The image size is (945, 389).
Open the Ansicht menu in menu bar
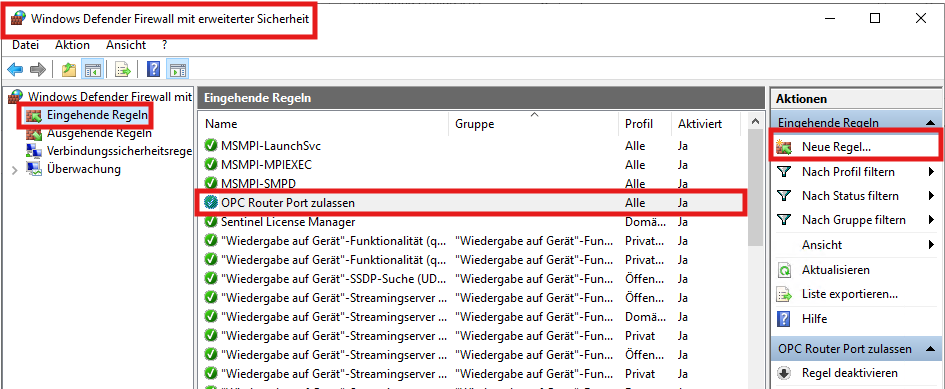pos(126,45)
